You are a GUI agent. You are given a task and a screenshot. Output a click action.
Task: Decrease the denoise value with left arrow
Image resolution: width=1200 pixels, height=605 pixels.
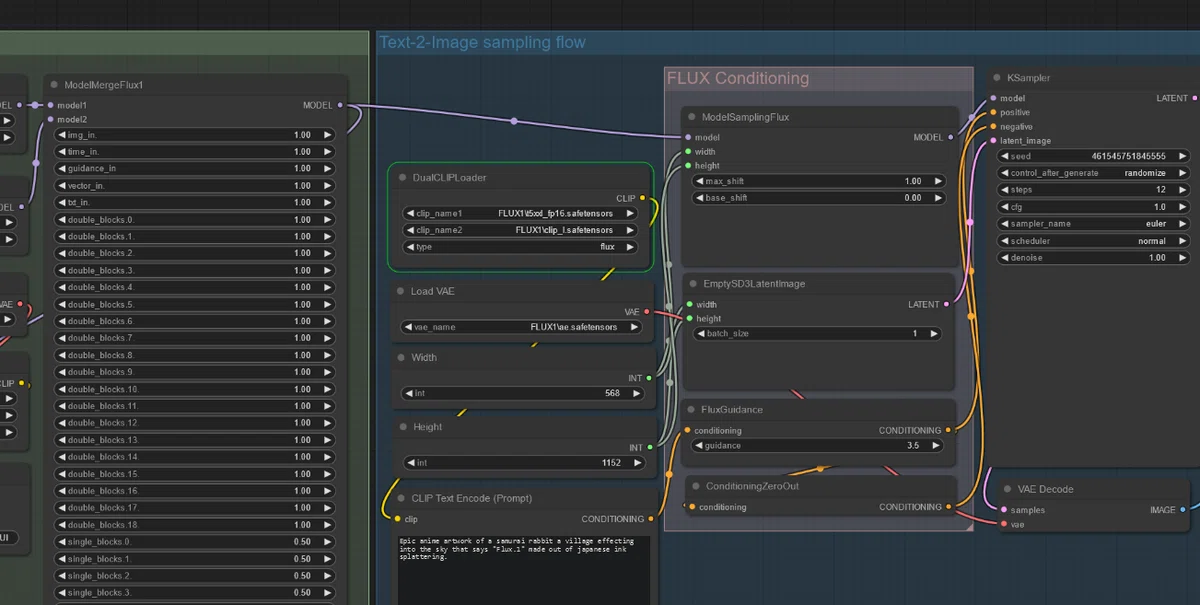(1005, 258)
